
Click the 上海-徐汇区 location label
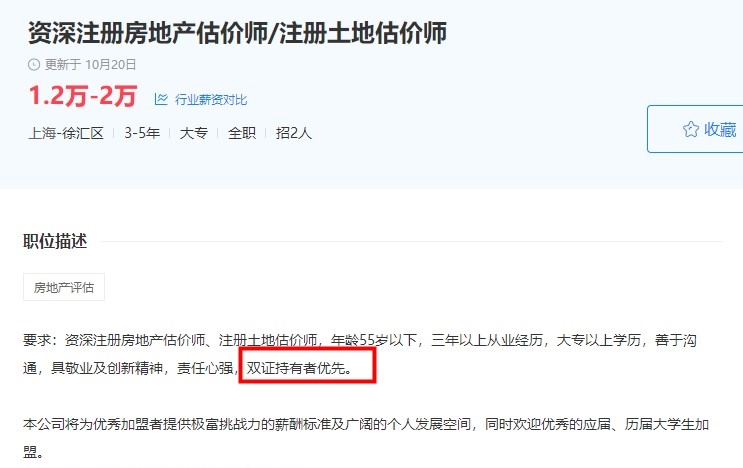click(66, 133)
